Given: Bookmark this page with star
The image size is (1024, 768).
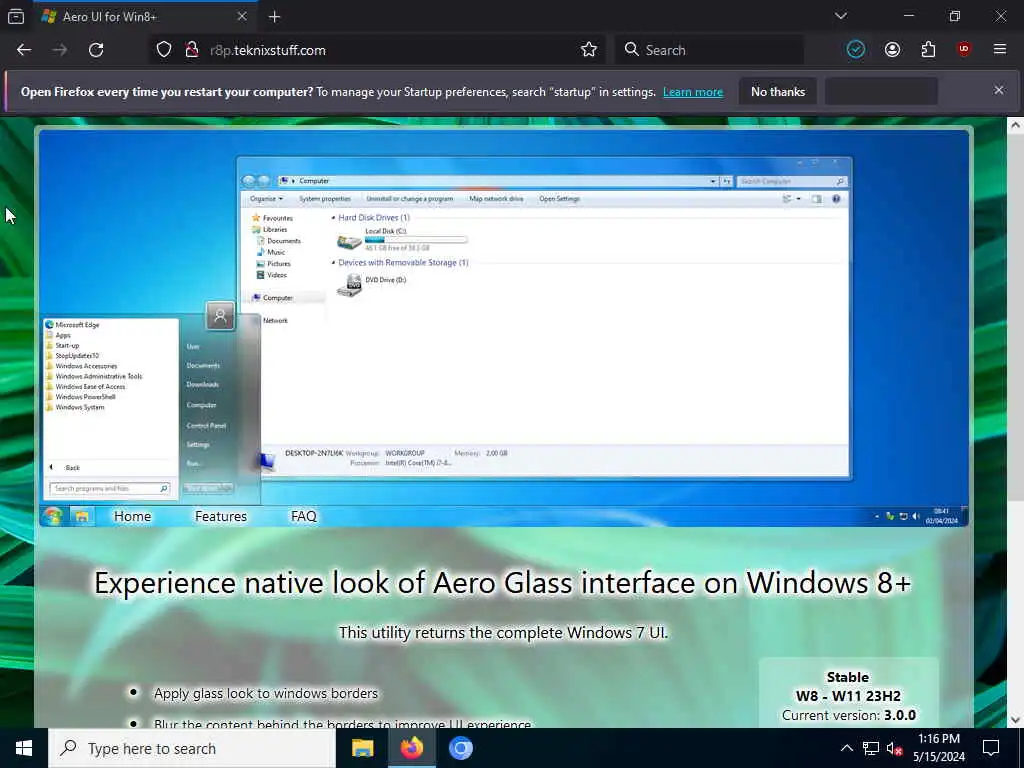Looking at the screenshot, I should pos(588,50).
